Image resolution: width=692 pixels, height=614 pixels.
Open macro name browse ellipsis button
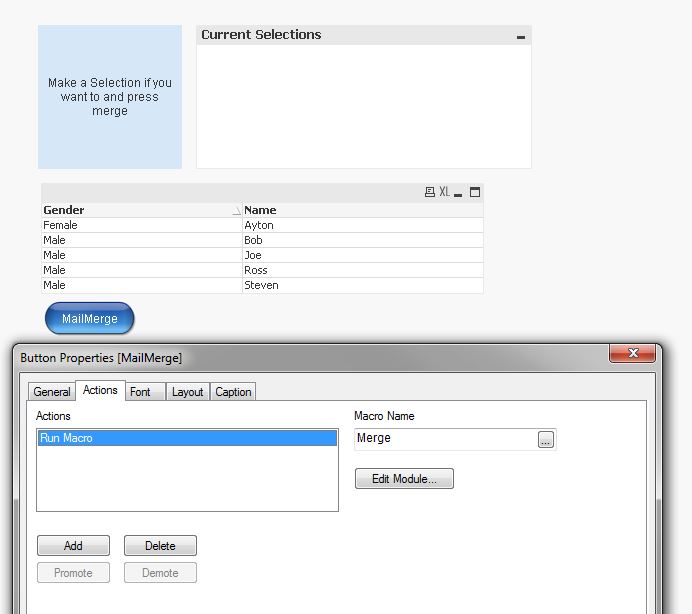545,440
